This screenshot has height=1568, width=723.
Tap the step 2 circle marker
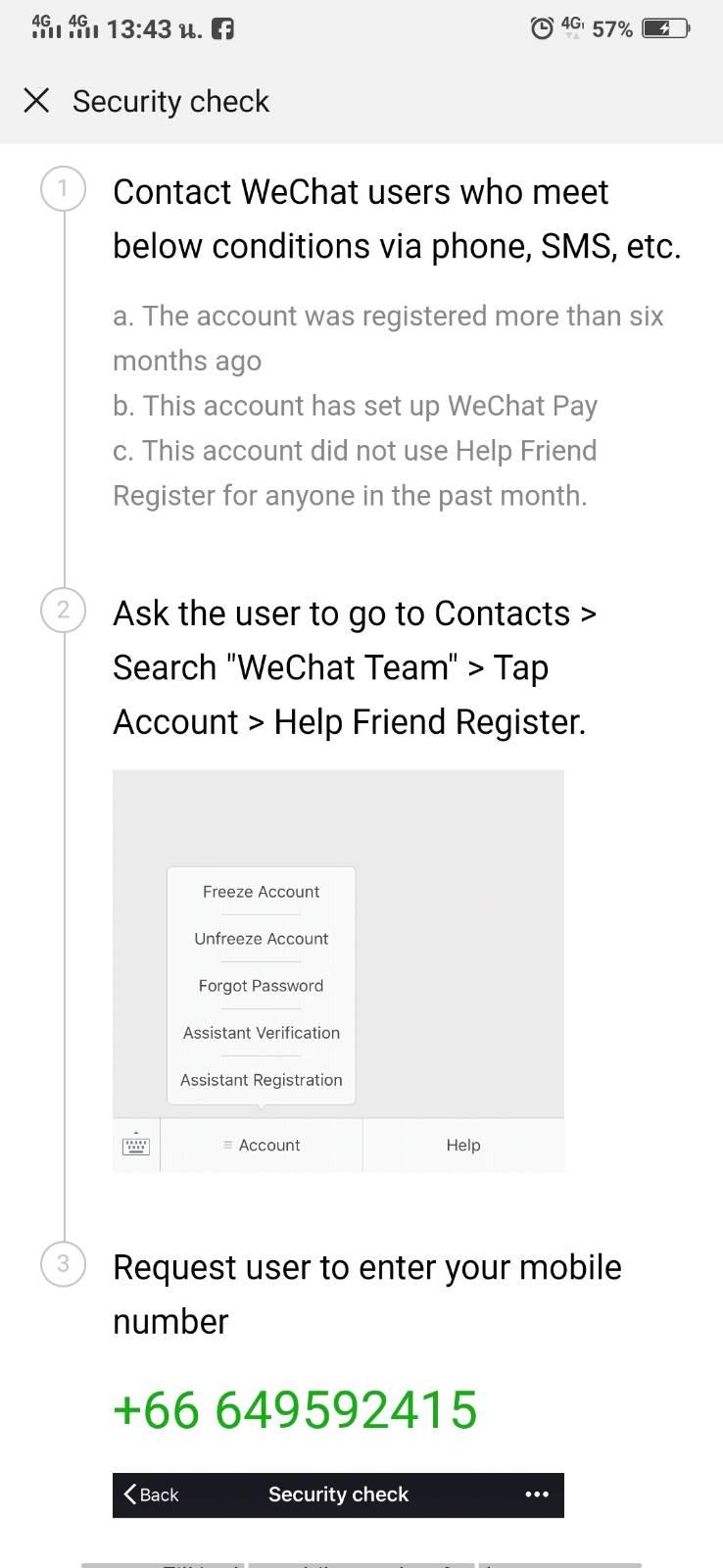coord(63,610)
